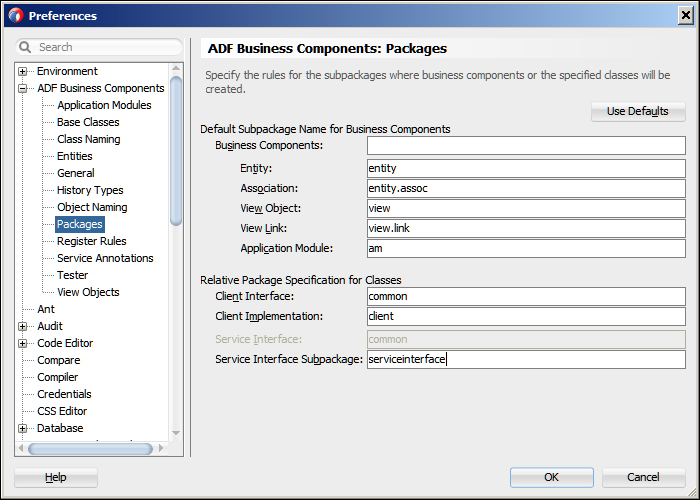
Task: Click the View Object field
Action: point(526,208)
